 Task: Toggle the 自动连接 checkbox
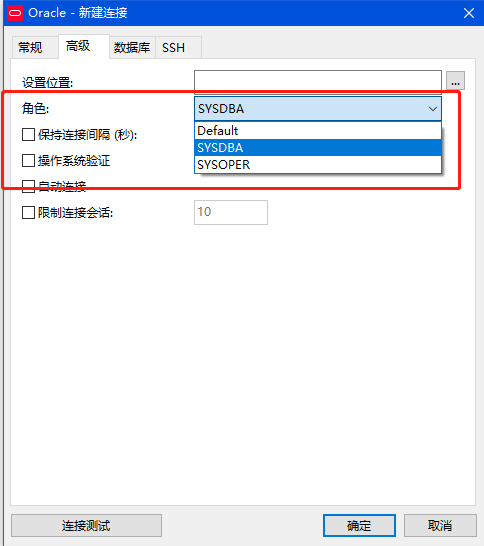tap(28, 186)
